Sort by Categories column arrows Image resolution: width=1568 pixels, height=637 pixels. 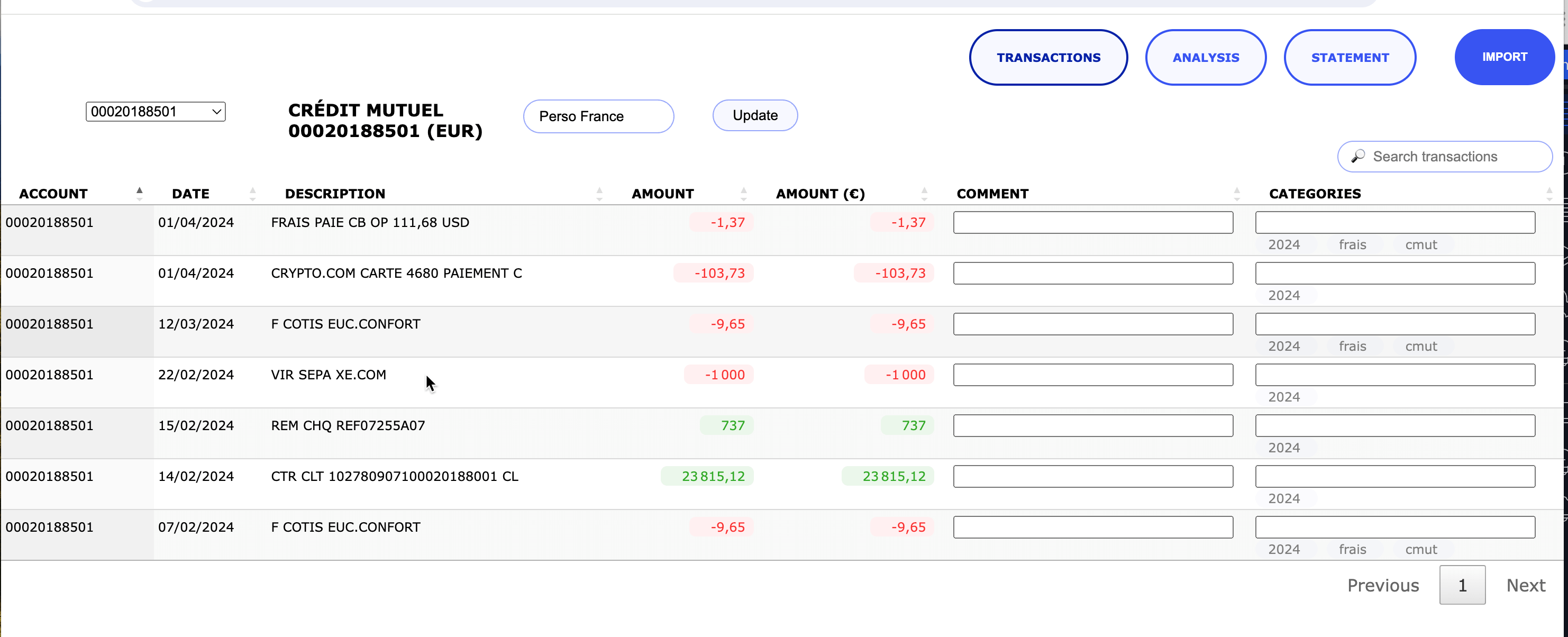click(1548, 194)
